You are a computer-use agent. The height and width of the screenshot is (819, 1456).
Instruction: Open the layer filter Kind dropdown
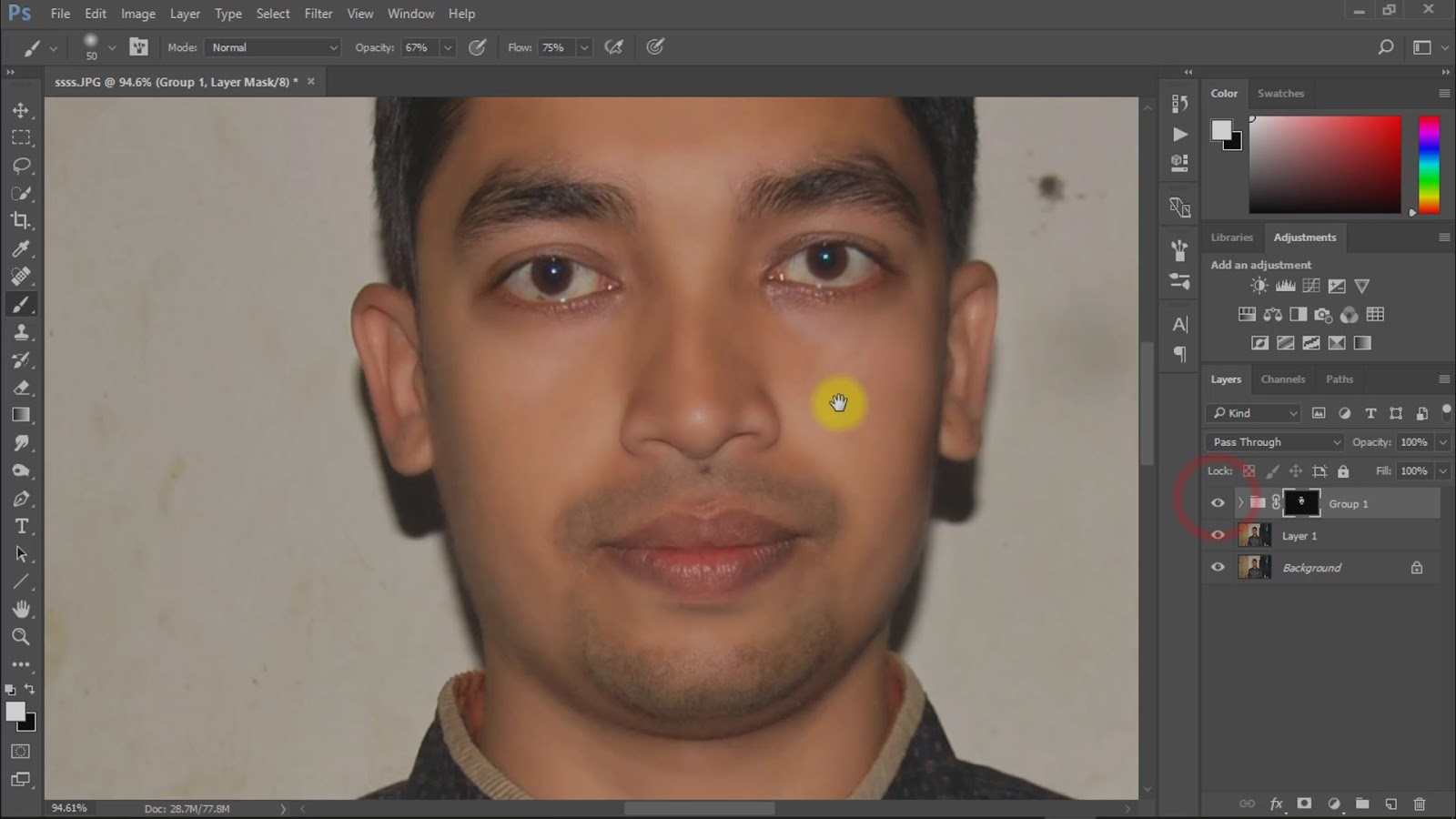1254,413
